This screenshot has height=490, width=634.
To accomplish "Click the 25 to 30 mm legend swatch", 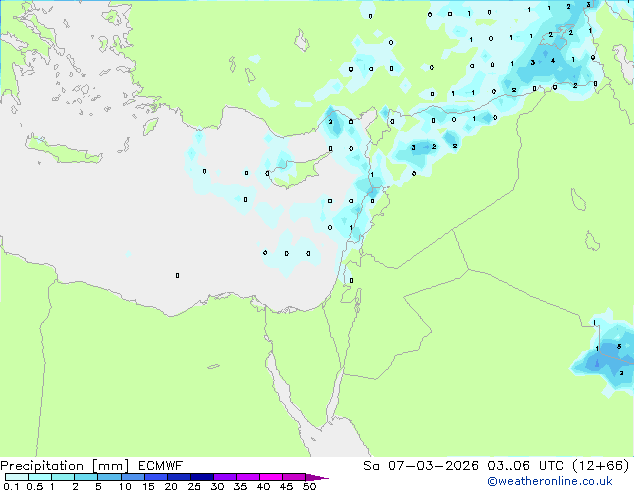I will click(202, 477).
